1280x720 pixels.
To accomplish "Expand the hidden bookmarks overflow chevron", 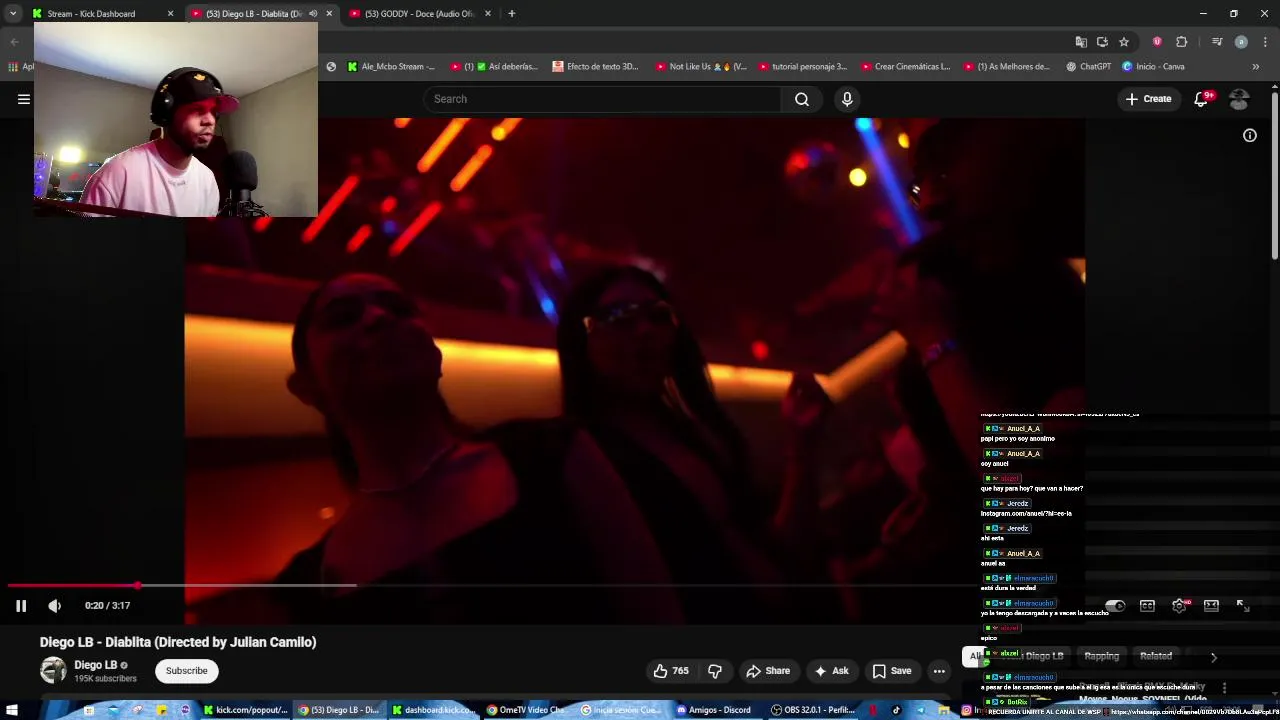I will coord(1256,67).
